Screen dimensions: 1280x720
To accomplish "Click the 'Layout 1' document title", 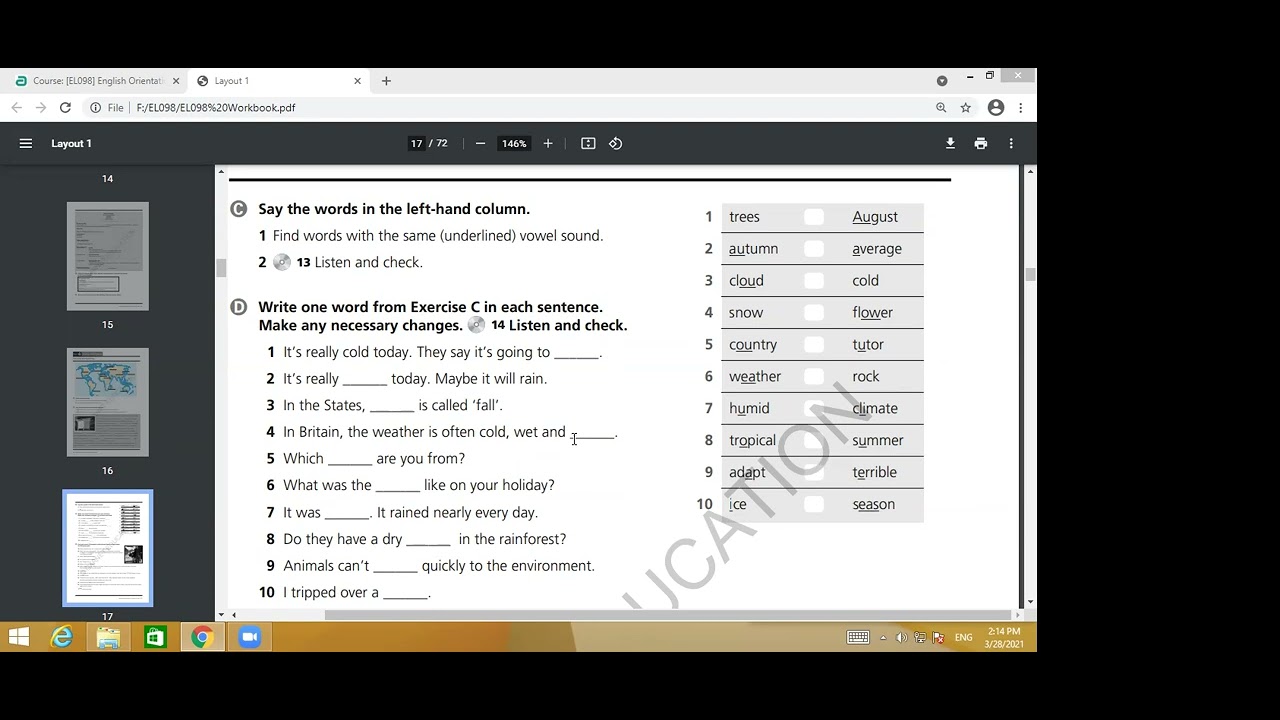I will (71, 144).
